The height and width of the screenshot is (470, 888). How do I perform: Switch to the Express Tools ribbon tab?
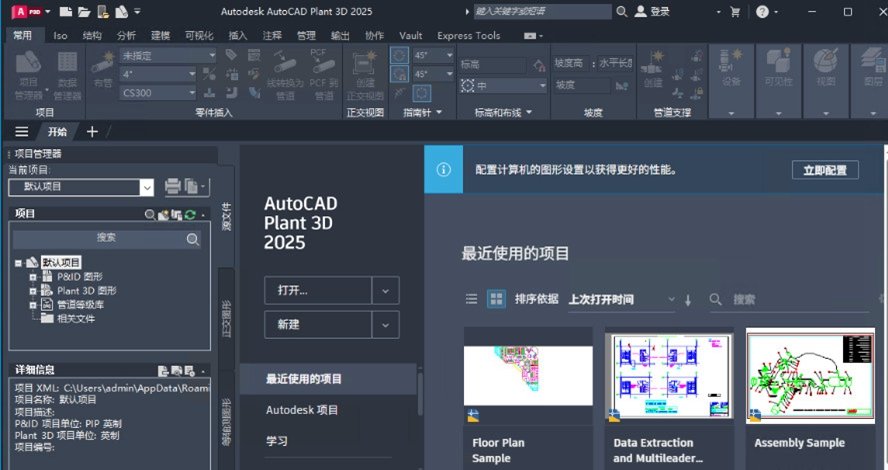[468, 36]
